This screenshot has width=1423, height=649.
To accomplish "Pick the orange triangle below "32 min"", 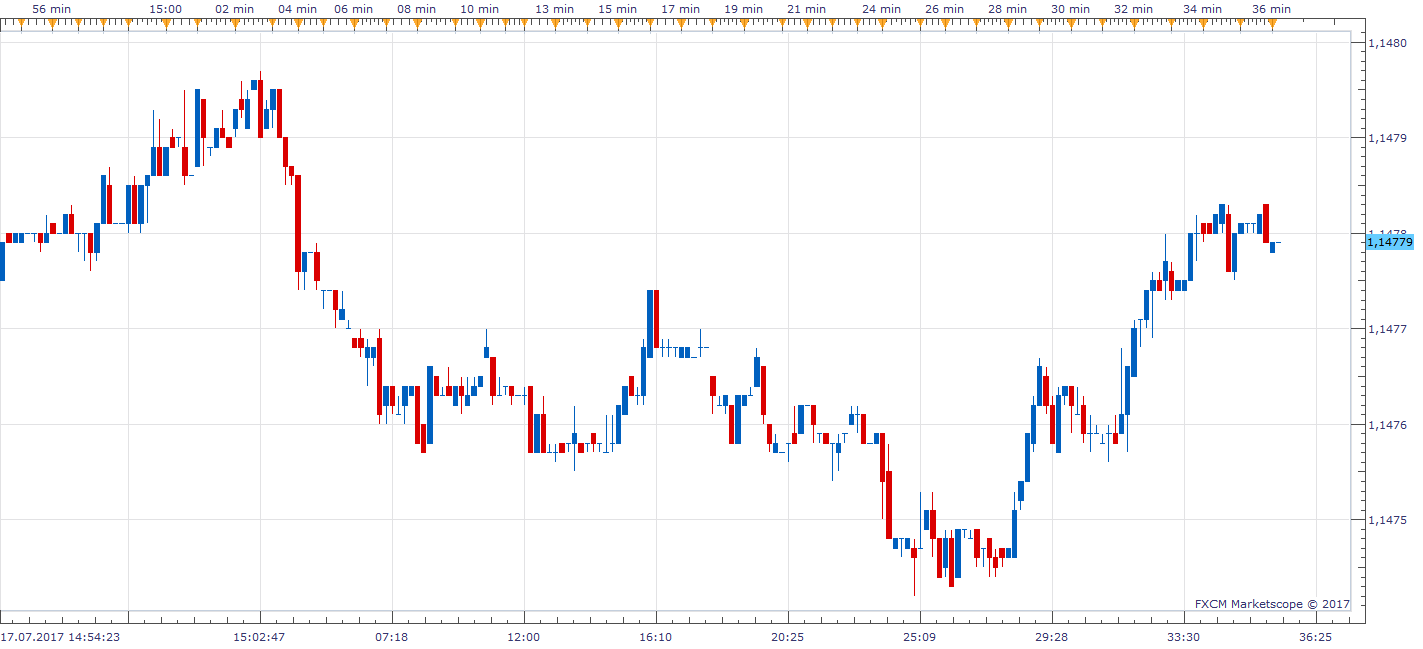I will (1133, 22).
